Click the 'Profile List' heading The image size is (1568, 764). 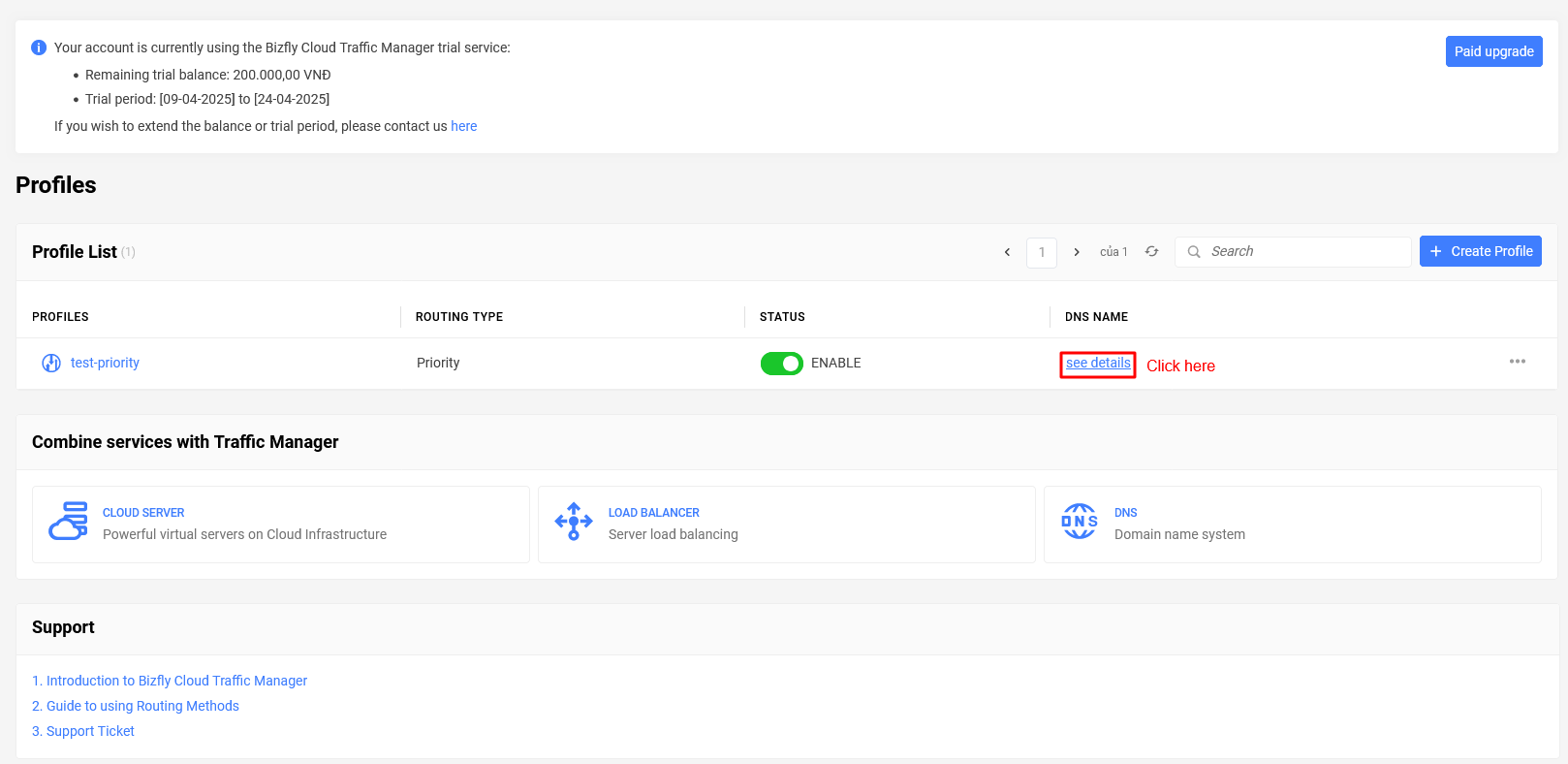[75, 252]
